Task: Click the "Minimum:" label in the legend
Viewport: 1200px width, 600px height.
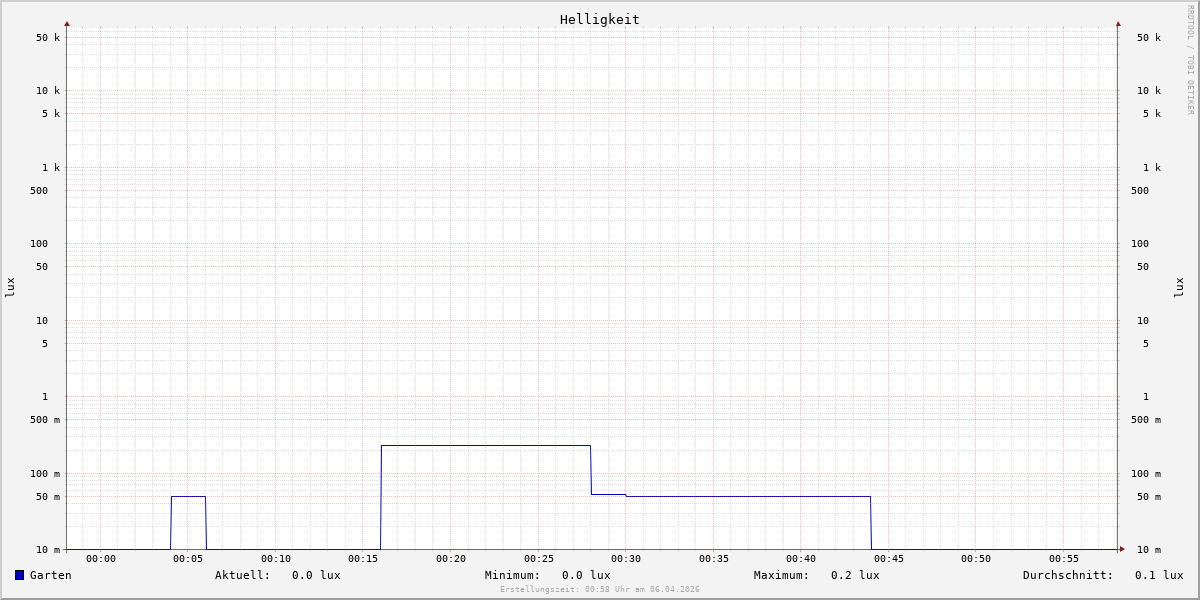Action: pyautogui.click(x=513, y=575)
